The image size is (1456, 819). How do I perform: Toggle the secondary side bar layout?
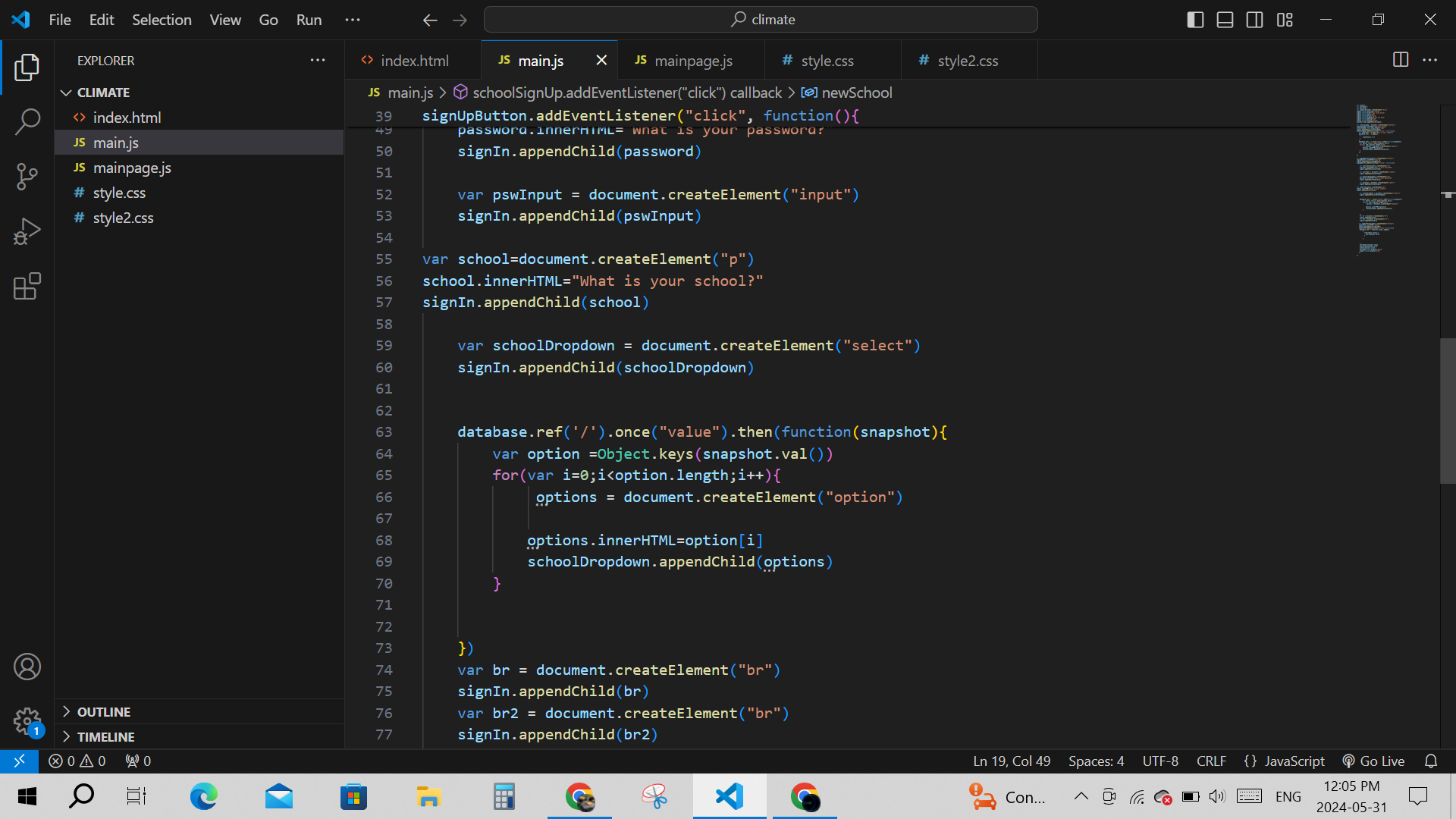[x=1254, y=20]
